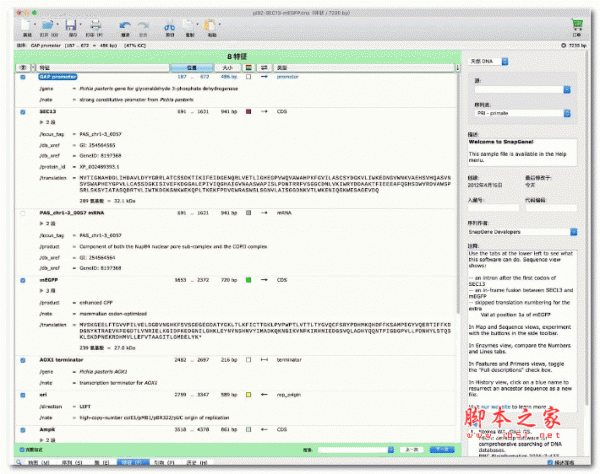Sort by the feature name column header
This screenshot has height=474, width=600.
tap(103, 68)
